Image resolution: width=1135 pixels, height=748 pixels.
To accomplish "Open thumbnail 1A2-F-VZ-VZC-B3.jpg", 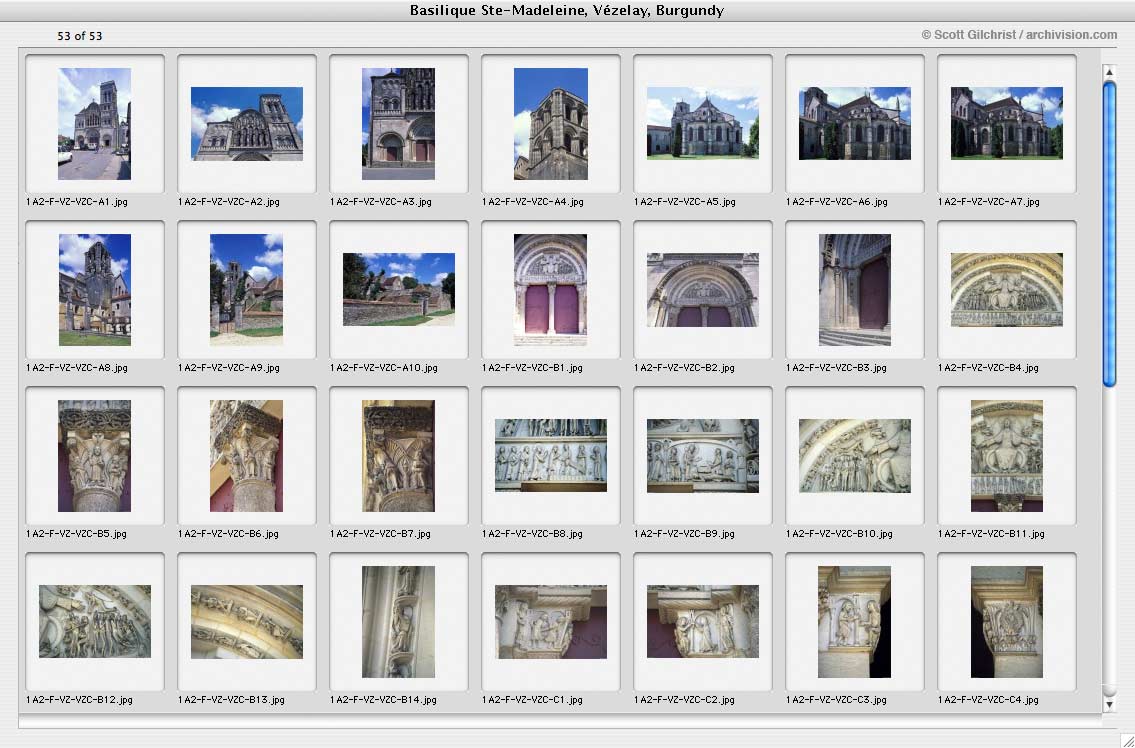I will pos(855,290).
